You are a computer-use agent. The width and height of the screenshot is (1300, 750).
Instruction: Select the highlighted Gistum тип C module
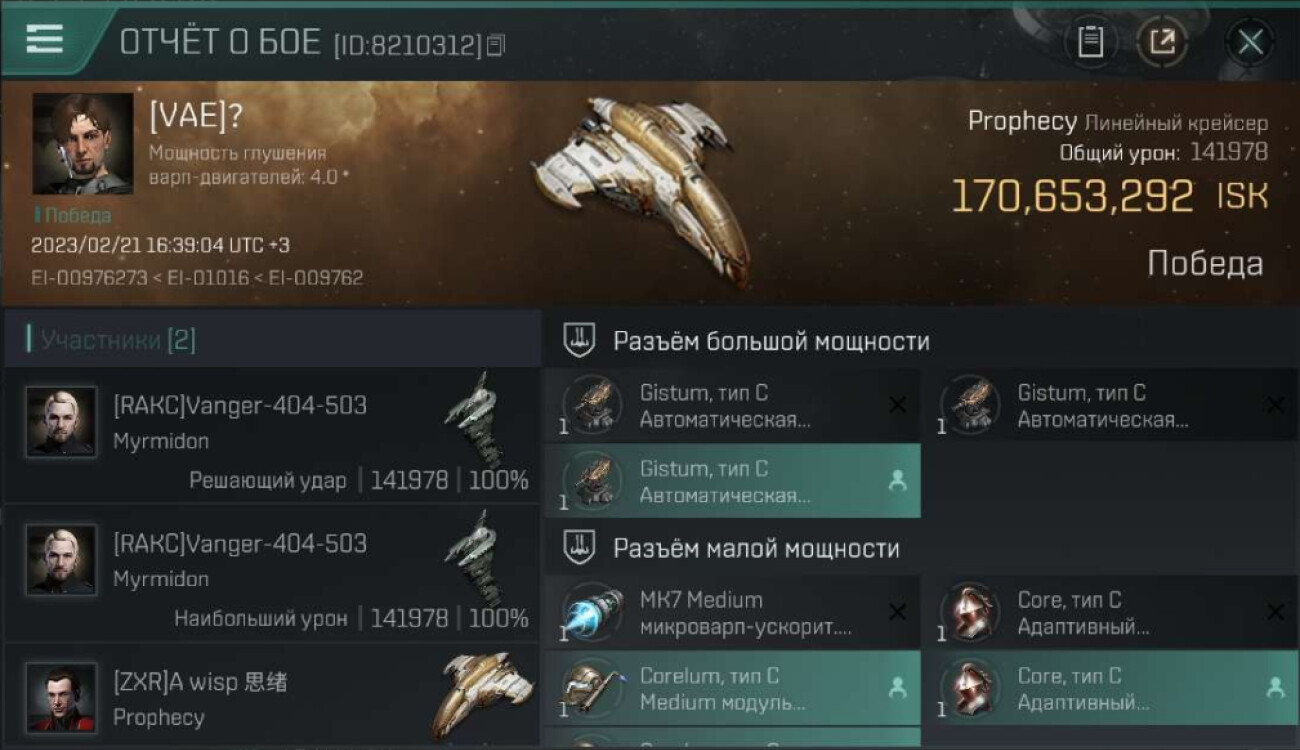[x=732, y=481]
